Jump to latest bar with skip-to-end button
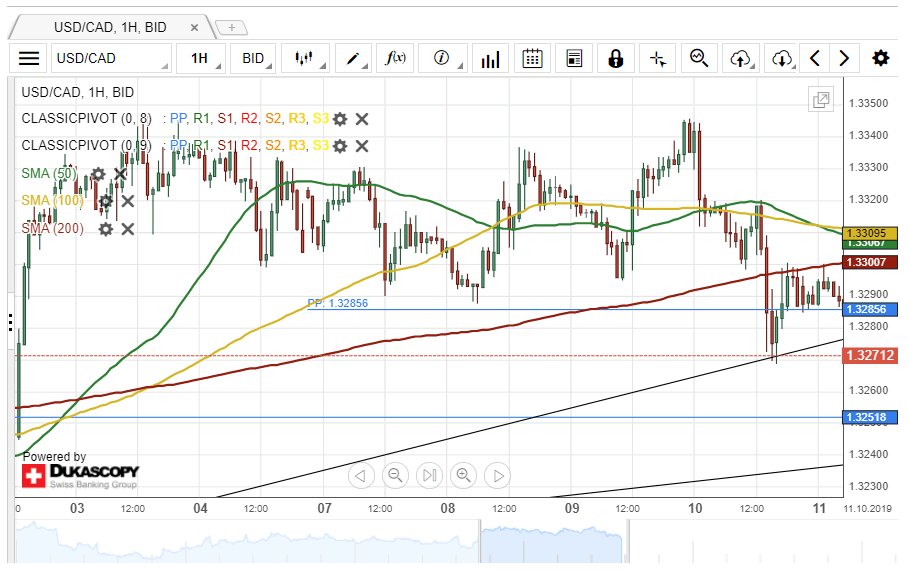The width and height of the screenshot is (909, 571). [x=429, y=475]
